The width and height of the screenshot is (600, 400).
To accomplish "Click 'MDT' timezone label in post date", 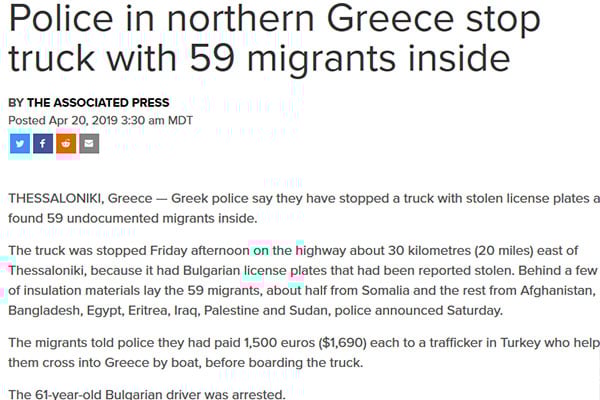I will click(x=180, y=121).
